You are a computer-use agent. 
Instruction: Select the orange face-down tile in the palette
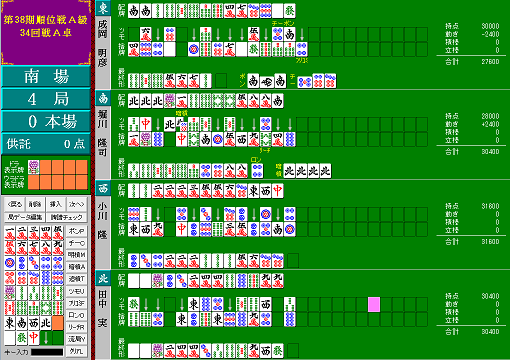(x=58, y=323)
